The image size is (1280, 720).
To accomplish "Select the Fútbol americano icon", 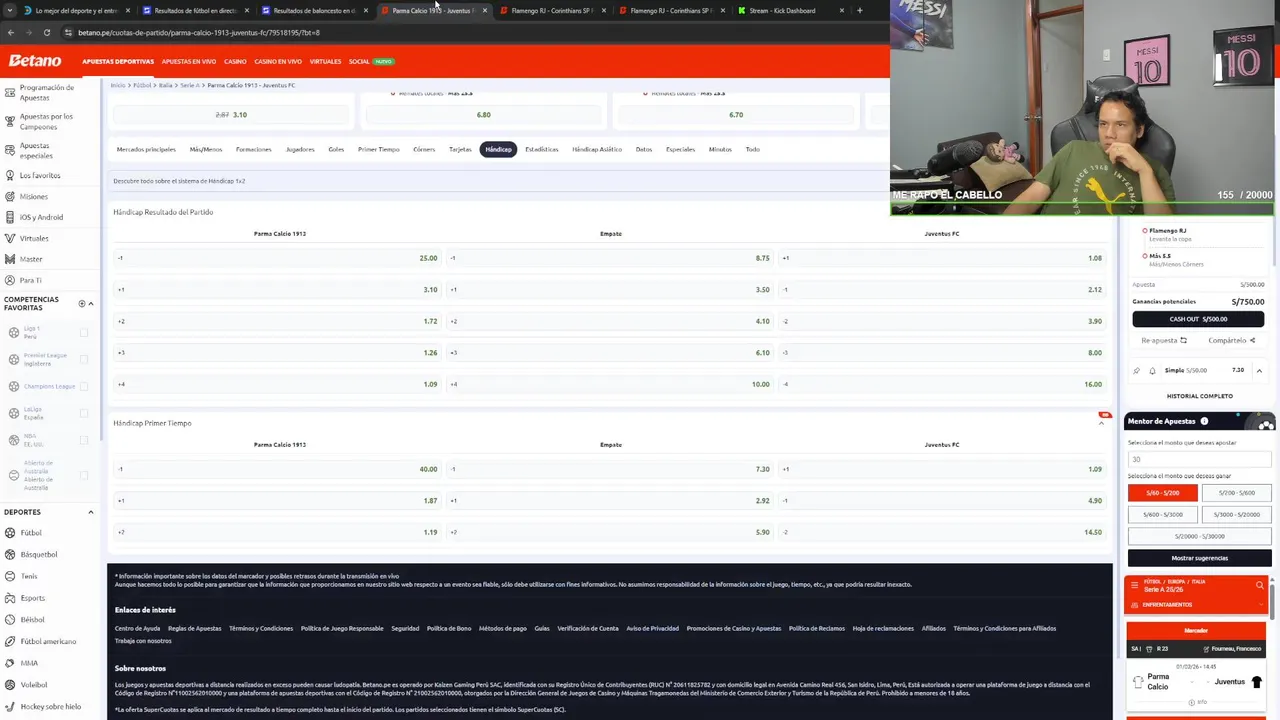I will coord(10,641).
